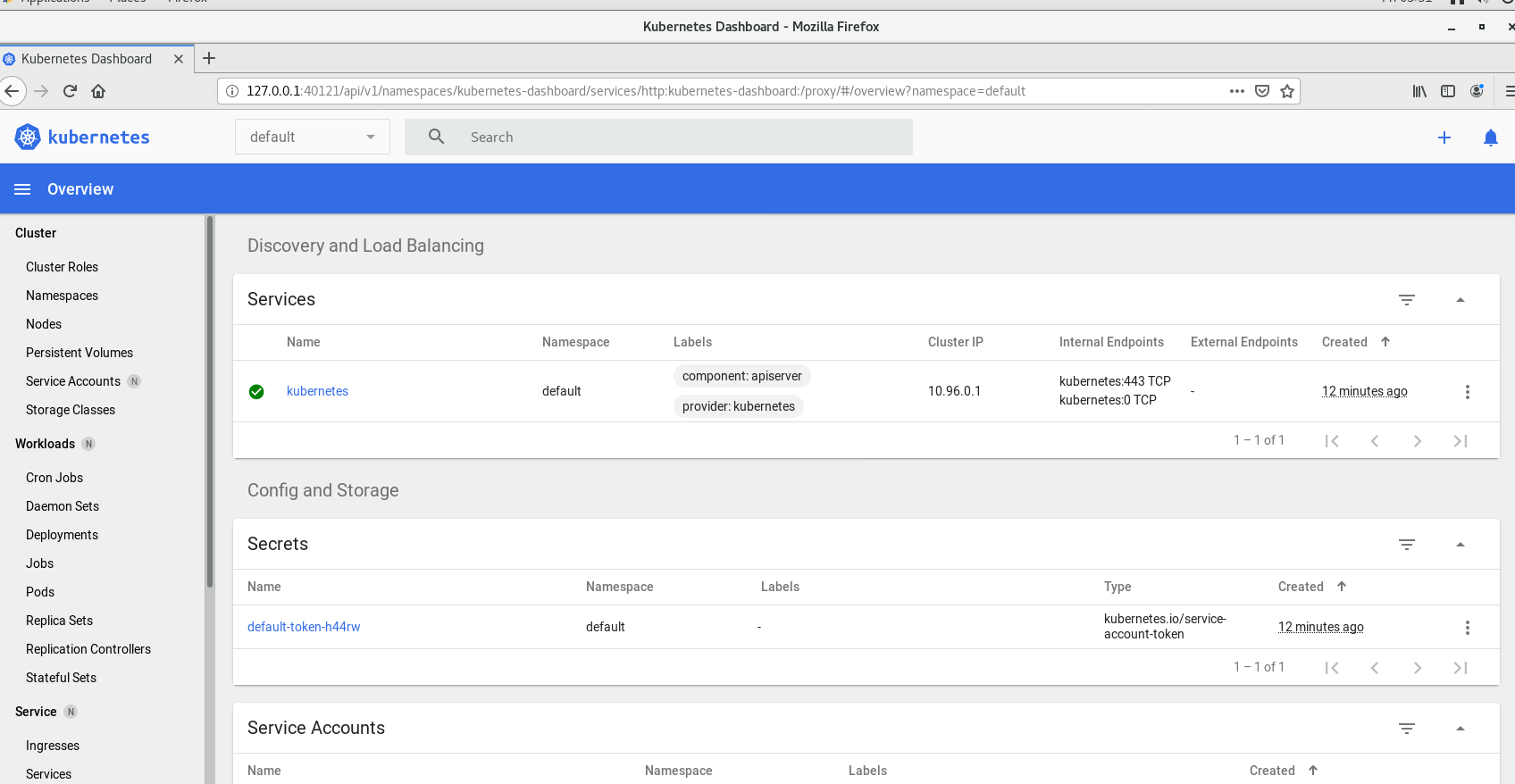
Task: Open a new Firefox tab
Action: tap(209, 59)
